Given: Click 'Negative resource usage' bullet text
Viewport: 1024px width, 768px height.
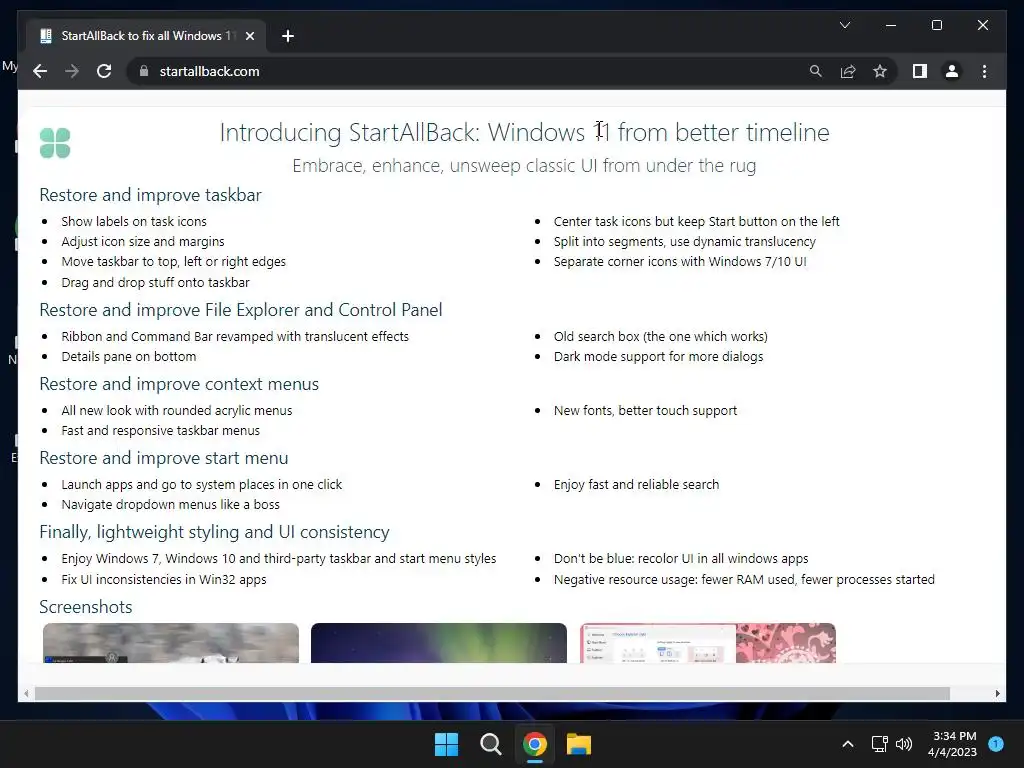Looking at the screenshot, I should coord(744,579).
